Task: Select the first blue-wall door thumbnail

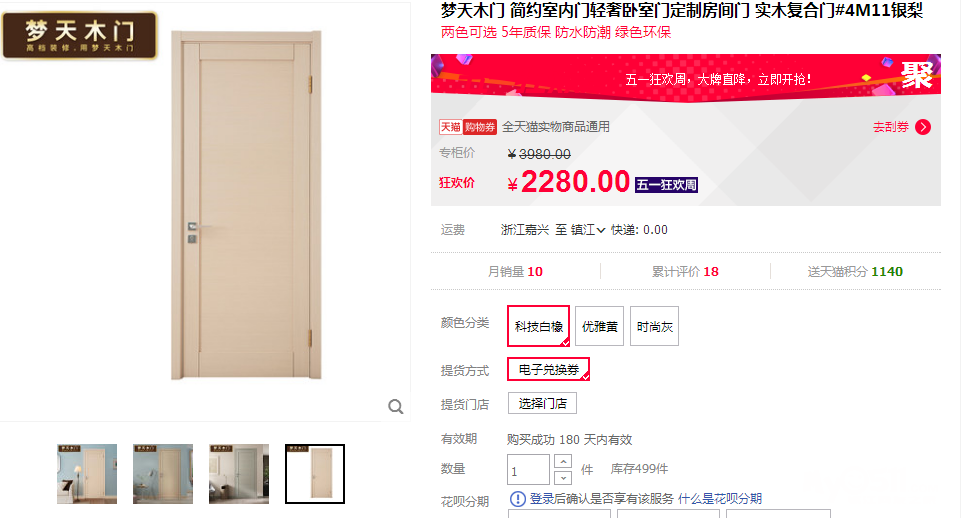Action: pos(87,474)
